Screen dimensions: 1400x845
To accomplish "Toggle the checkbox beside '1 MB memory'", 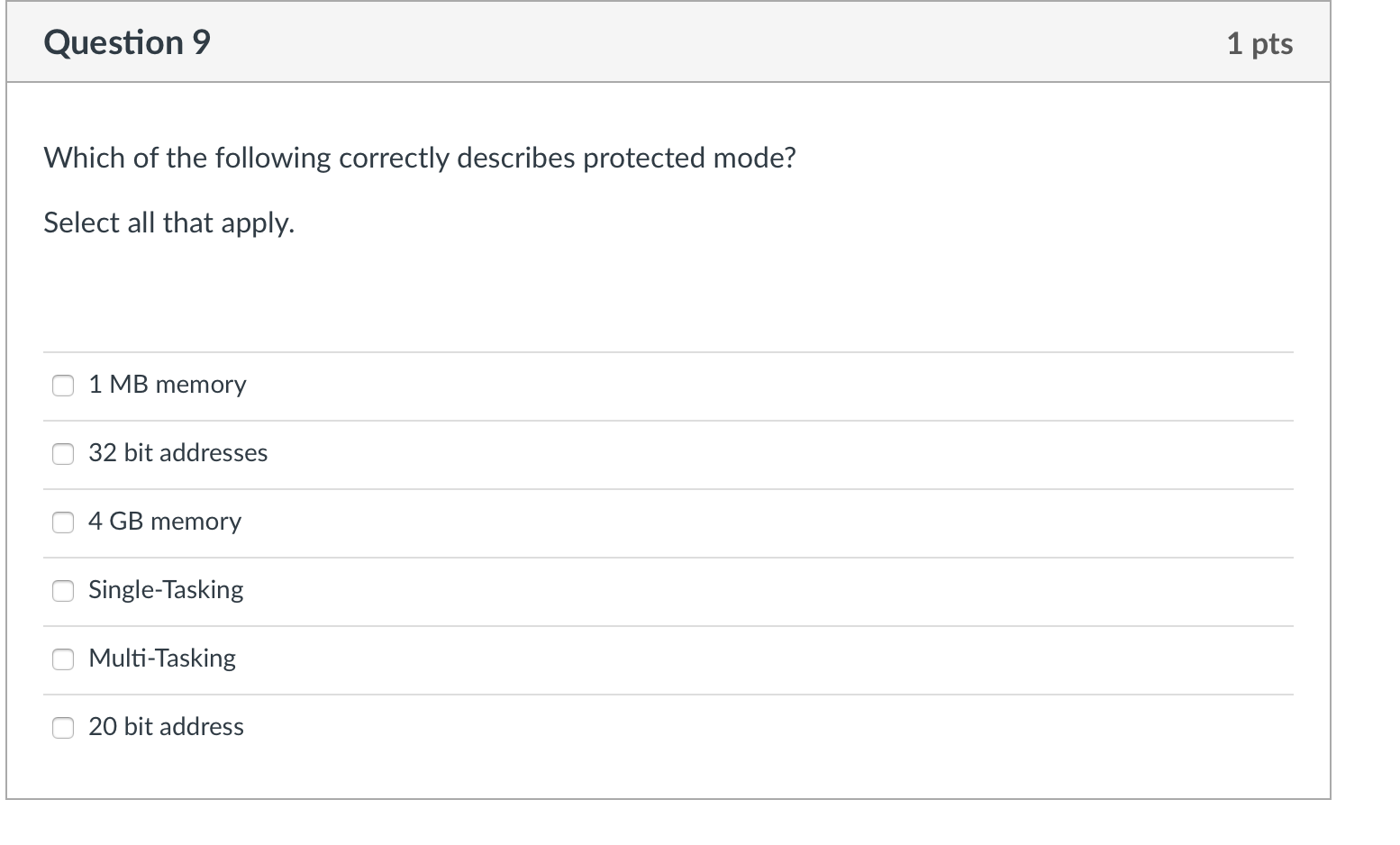I will [62, 386].
